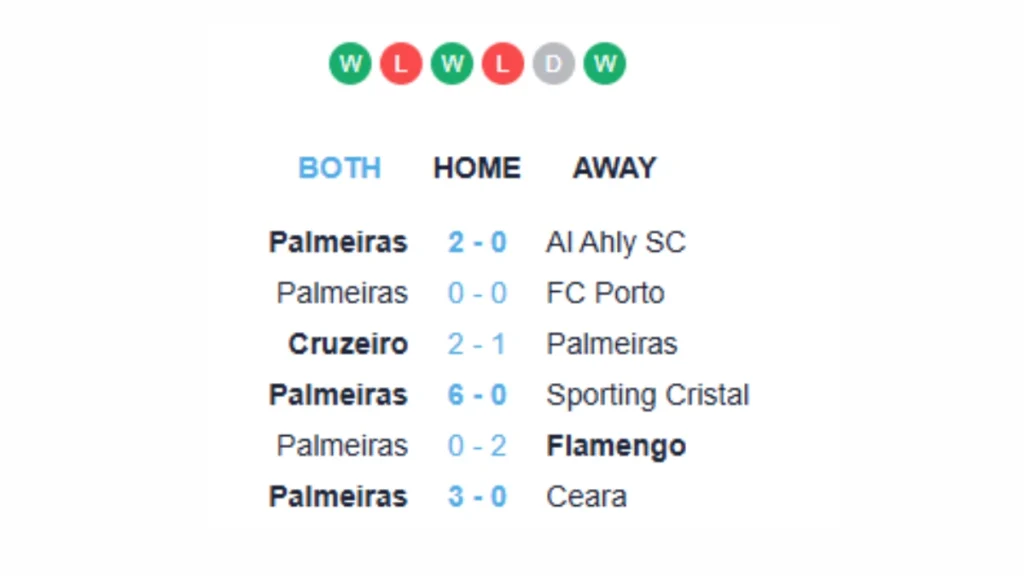Click the Sporting Cristal team name
This screenshot has width=1024, height=576.
pyautogui.click(x=648, y=395)
